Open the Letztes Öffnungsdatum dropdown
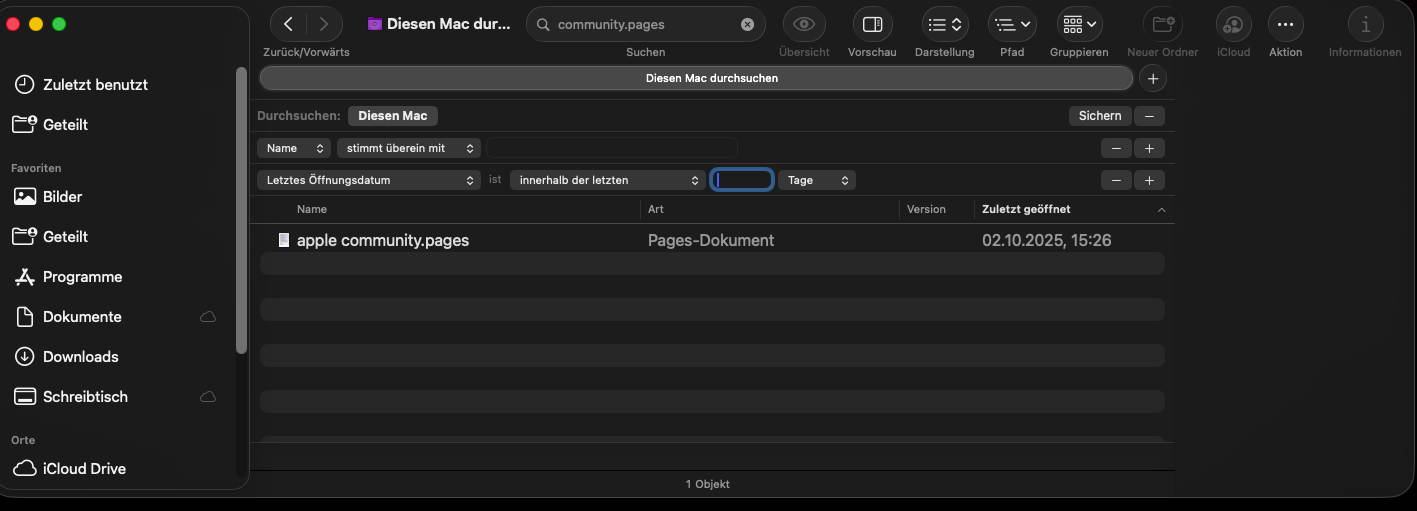This screenshot has height=511, width=1417. click(x=368, y=180)
